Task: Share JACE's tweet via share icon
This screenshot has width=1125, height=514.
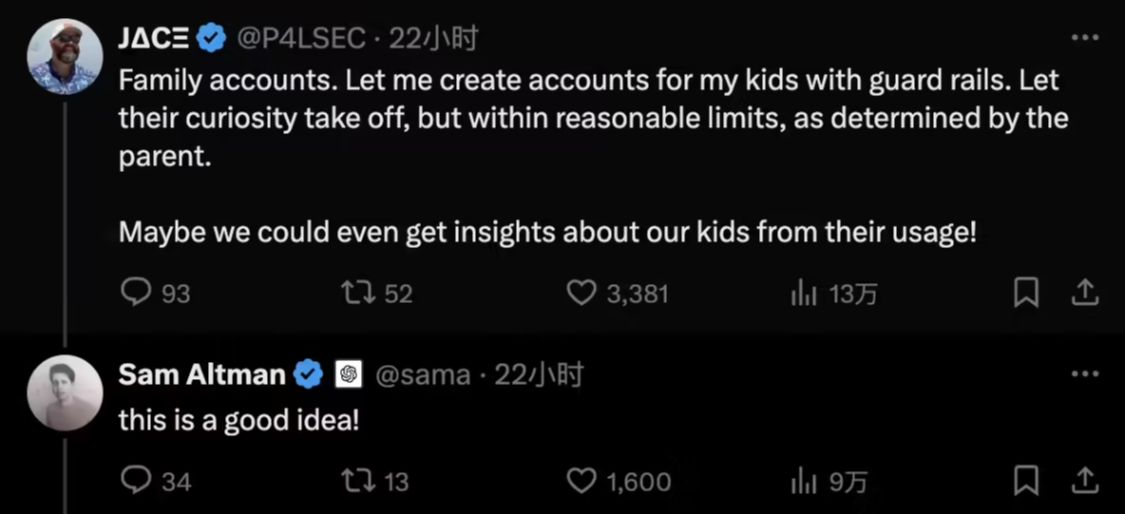Action: coord(1085,293)
